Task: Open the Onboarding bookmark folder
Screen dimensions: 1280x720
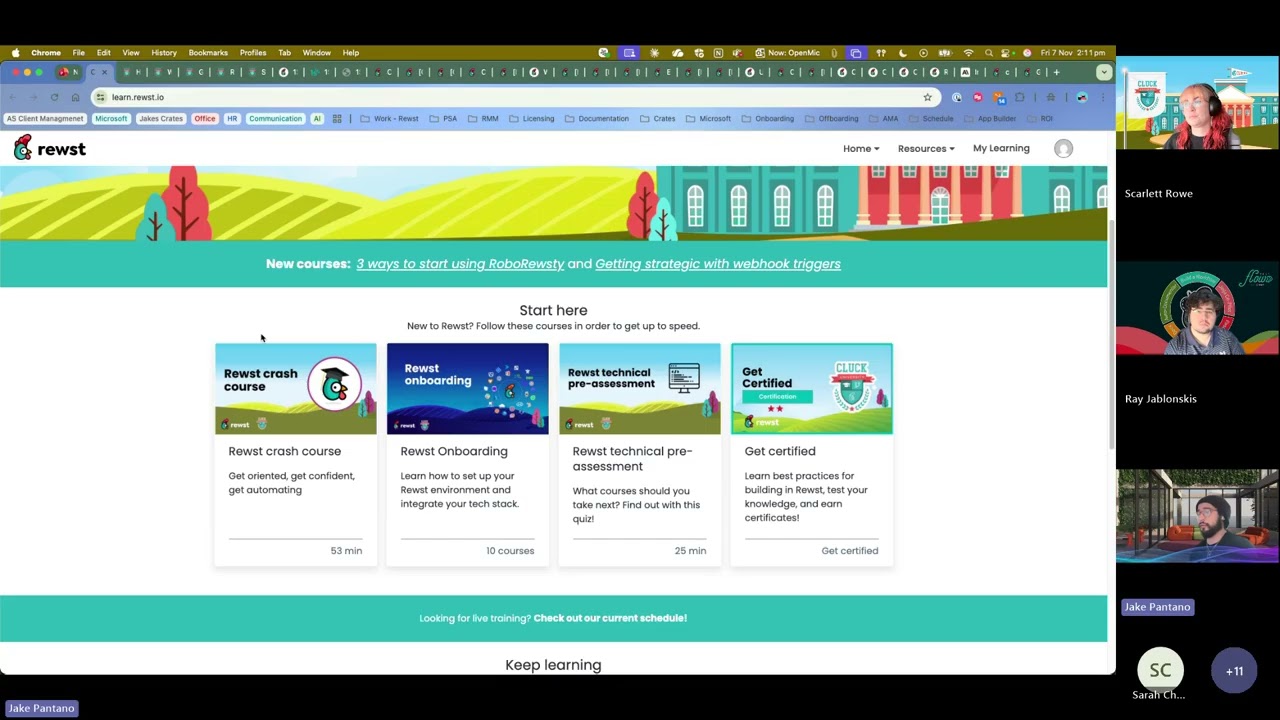Action: tap(767, 118)
